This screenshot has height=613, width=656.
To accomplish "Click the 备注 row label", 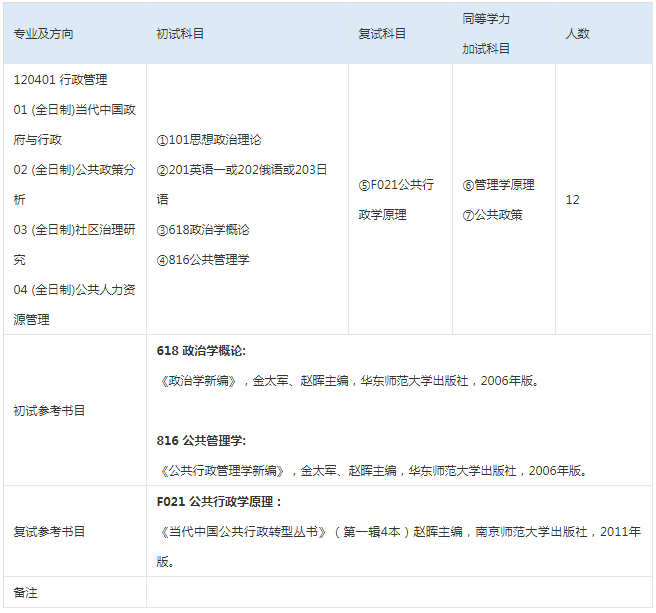I will [26, 593].
